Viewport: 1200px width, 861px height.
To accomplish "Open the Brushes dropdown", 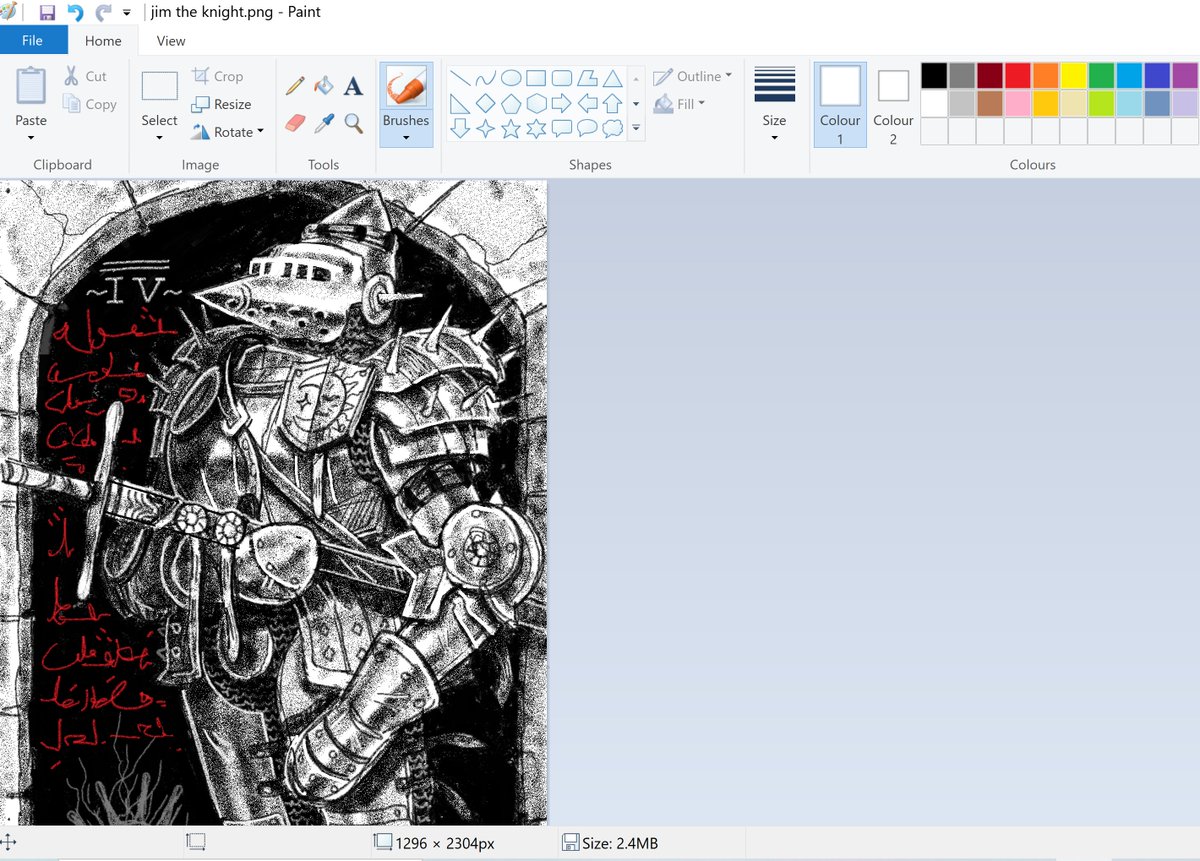I will pos(406,105).
